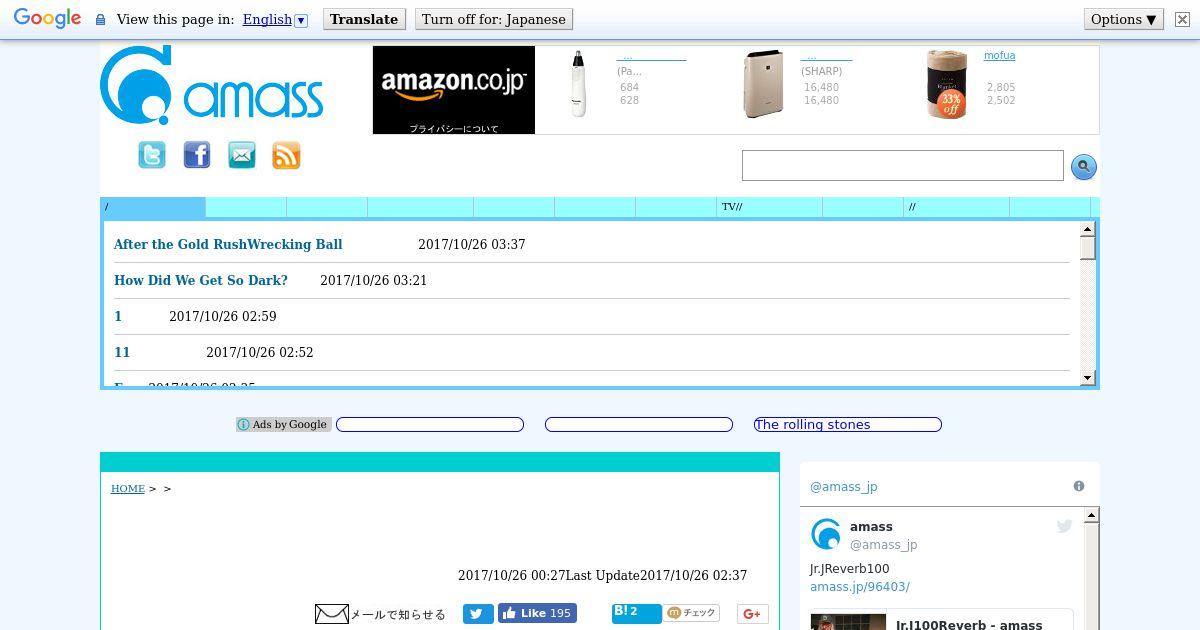Close the Google Translate bar
Image resolution: width=1200 pixels, height=630 pixels.
1181,19
